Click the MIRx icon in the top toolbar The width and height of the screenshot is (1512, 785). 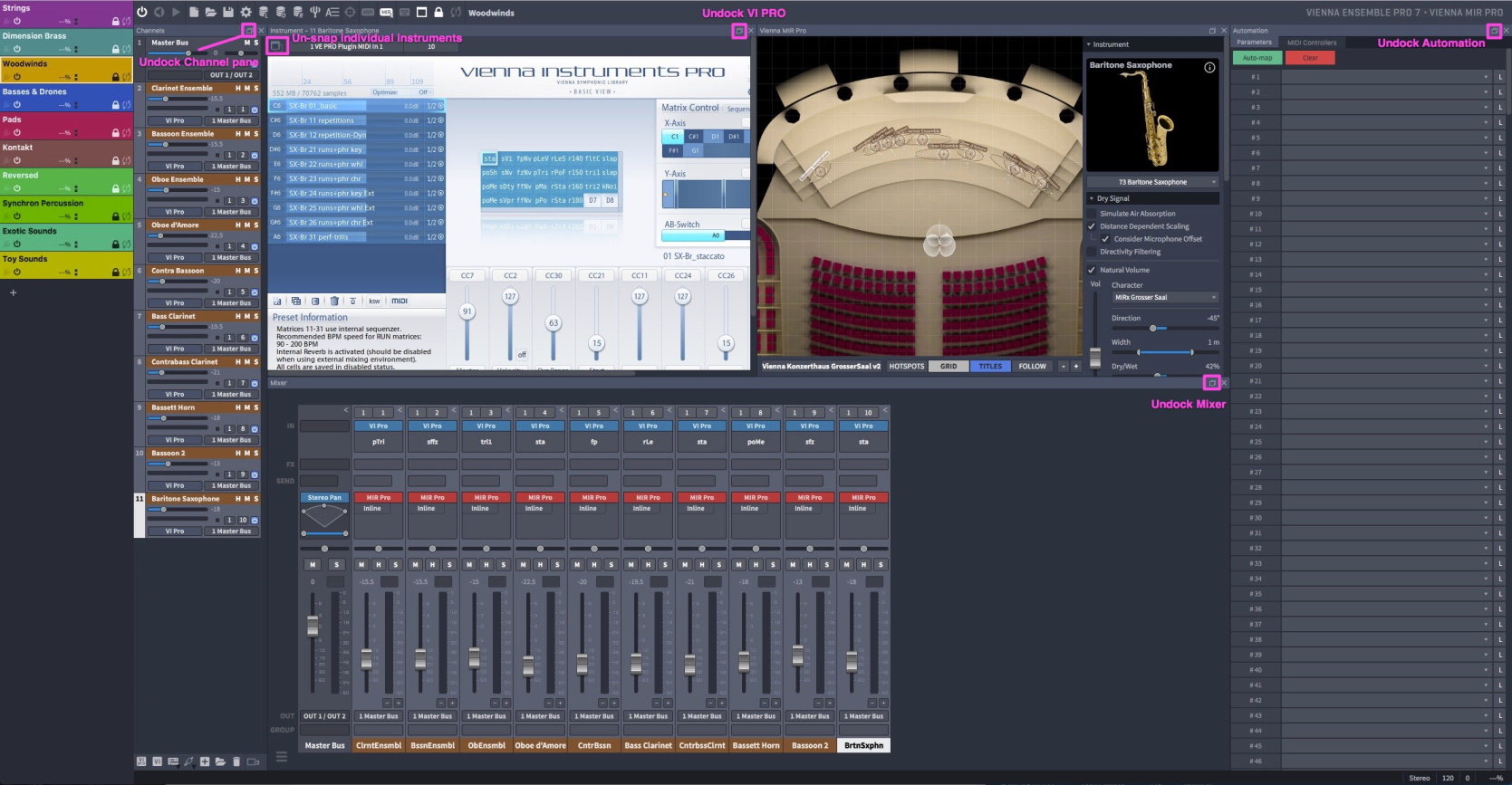click(x=386, y=12)
